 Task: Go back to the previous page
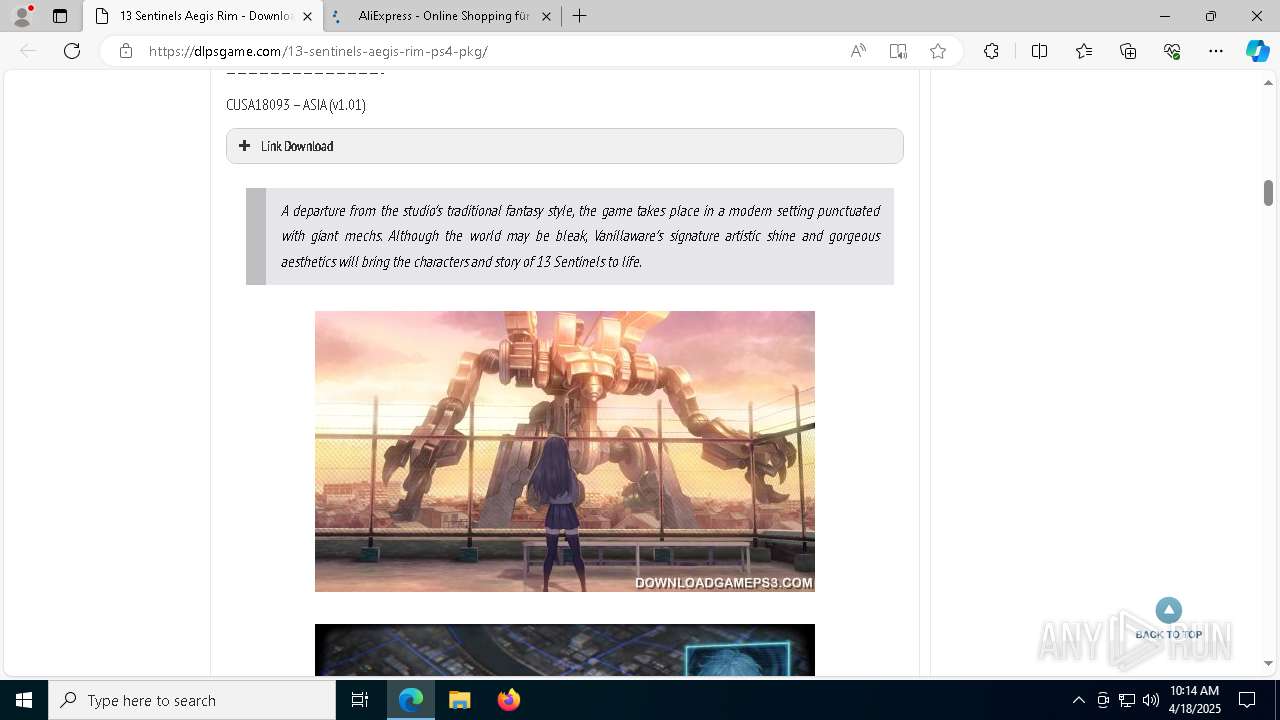[28, 51]
